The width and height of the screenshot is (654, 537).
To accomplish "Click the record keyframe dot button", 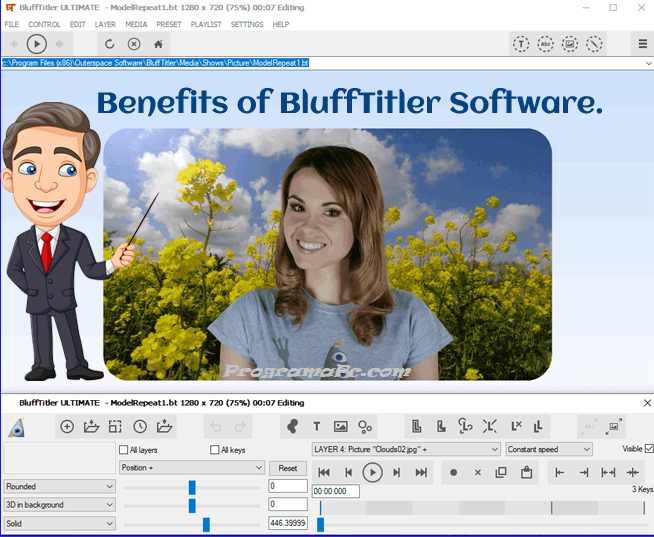I will tap(453, 472).
